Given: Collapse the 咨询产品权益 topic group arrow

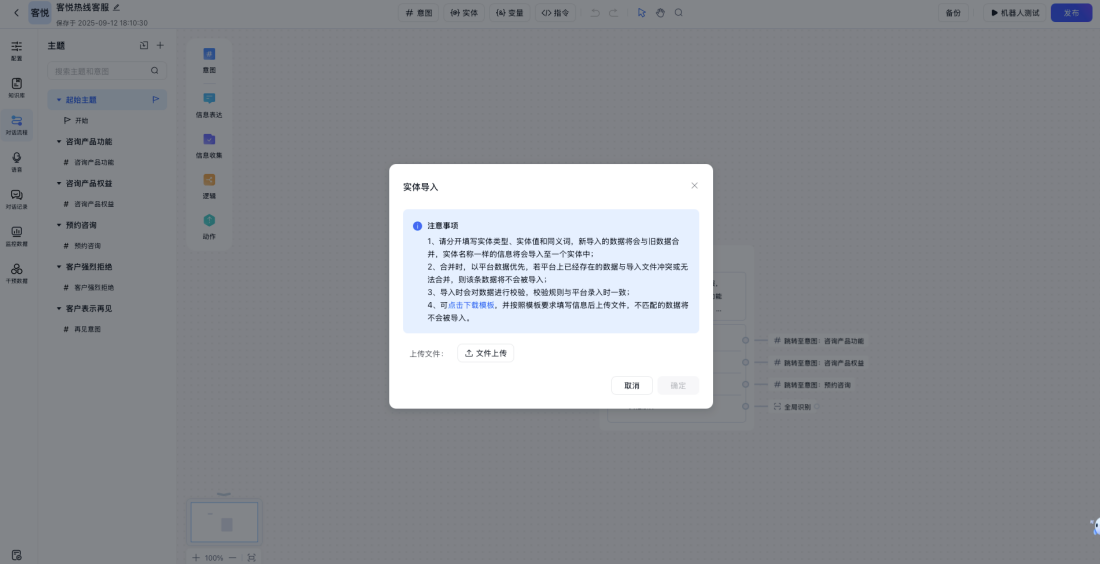Looking at the screenshot, I should coord(59,183).
